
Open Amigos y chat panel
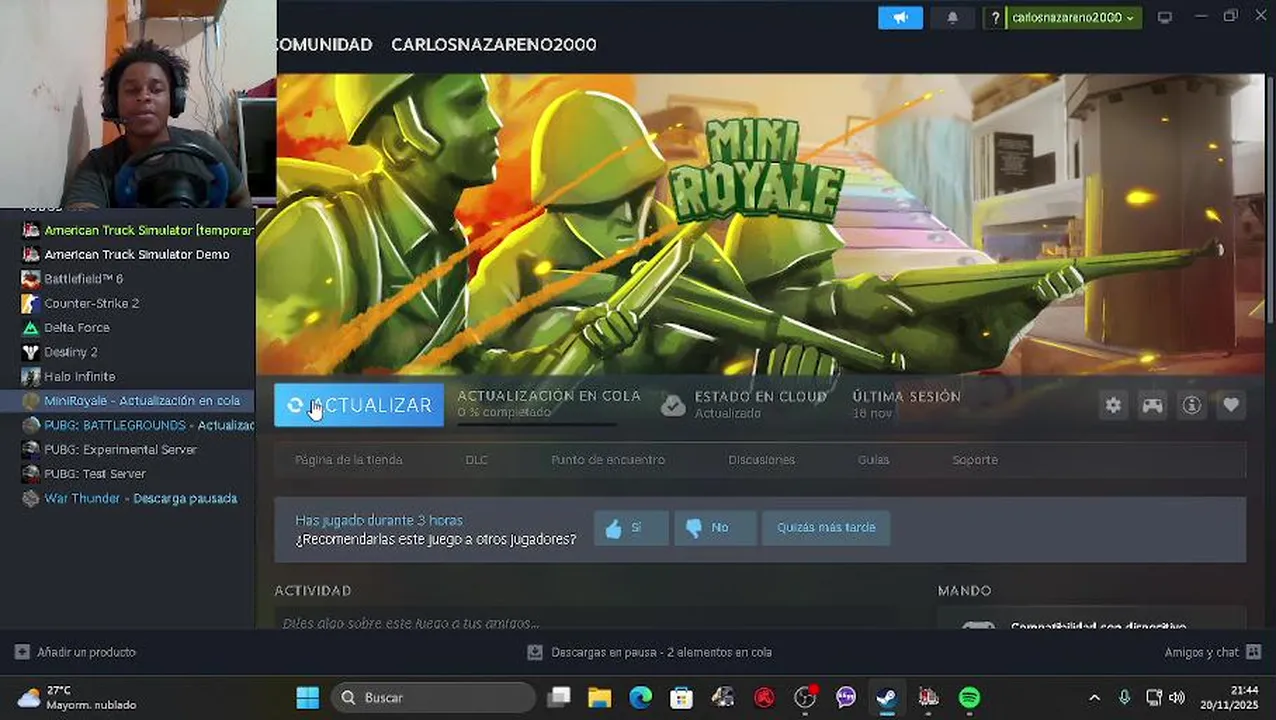(1213, 652)
